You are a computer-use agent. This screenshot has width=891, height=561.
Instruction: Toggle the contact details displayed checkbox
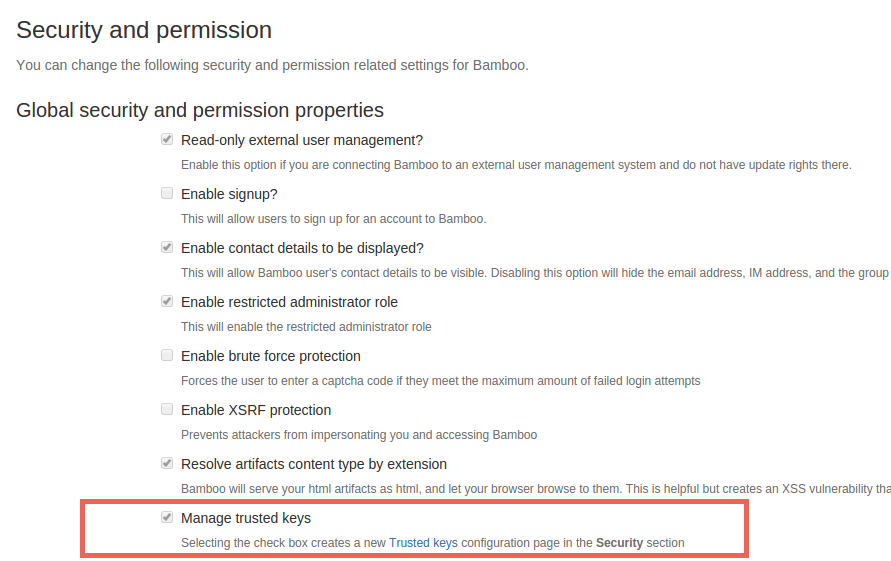click(166, 247)
